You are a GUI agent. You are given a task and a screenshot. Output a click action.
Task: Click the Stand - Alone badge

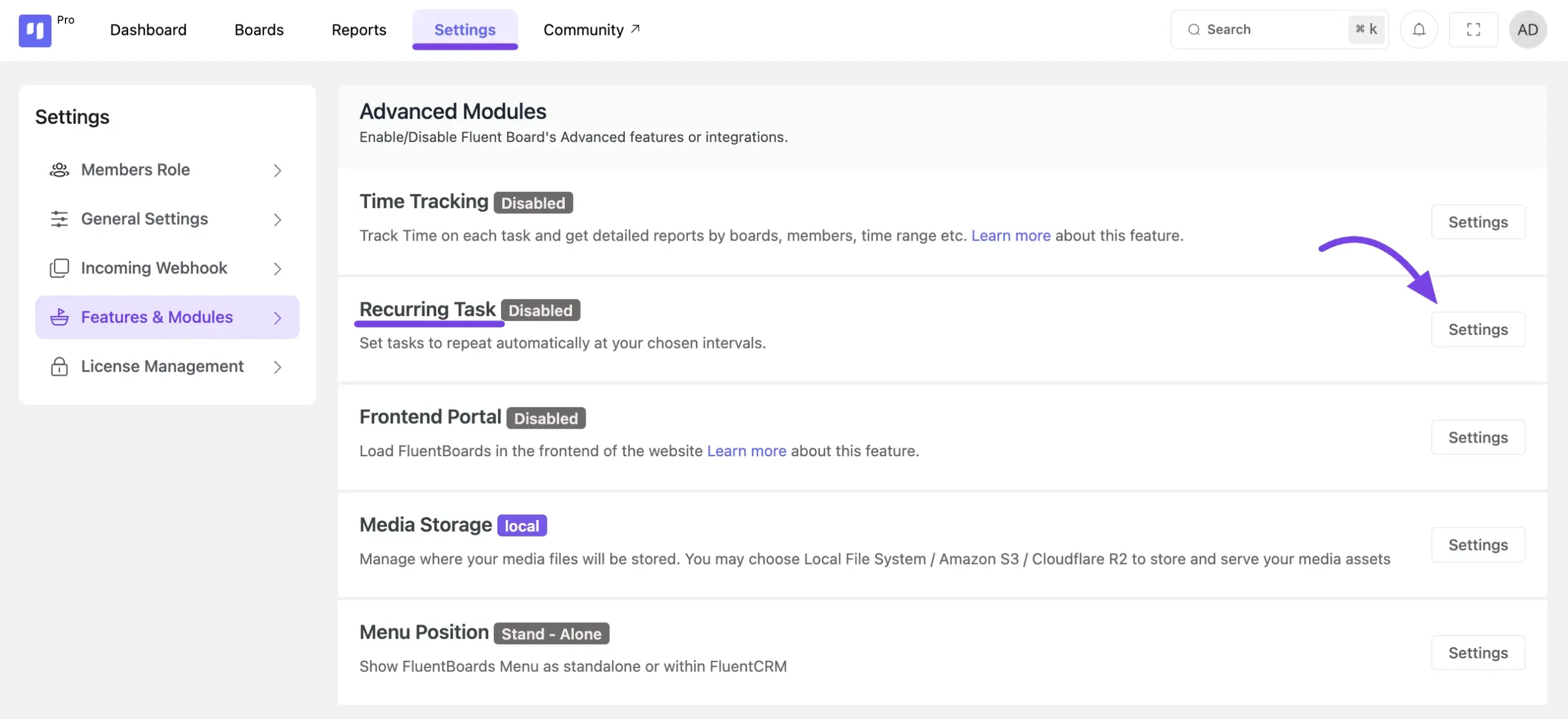pyautogui.click(x=551, y=633)
